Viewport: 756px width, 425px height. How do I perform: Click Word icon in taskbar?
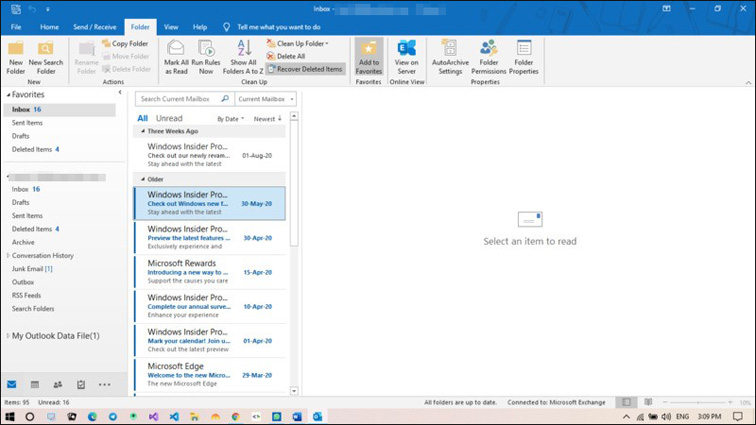click(x=297, y=416)
